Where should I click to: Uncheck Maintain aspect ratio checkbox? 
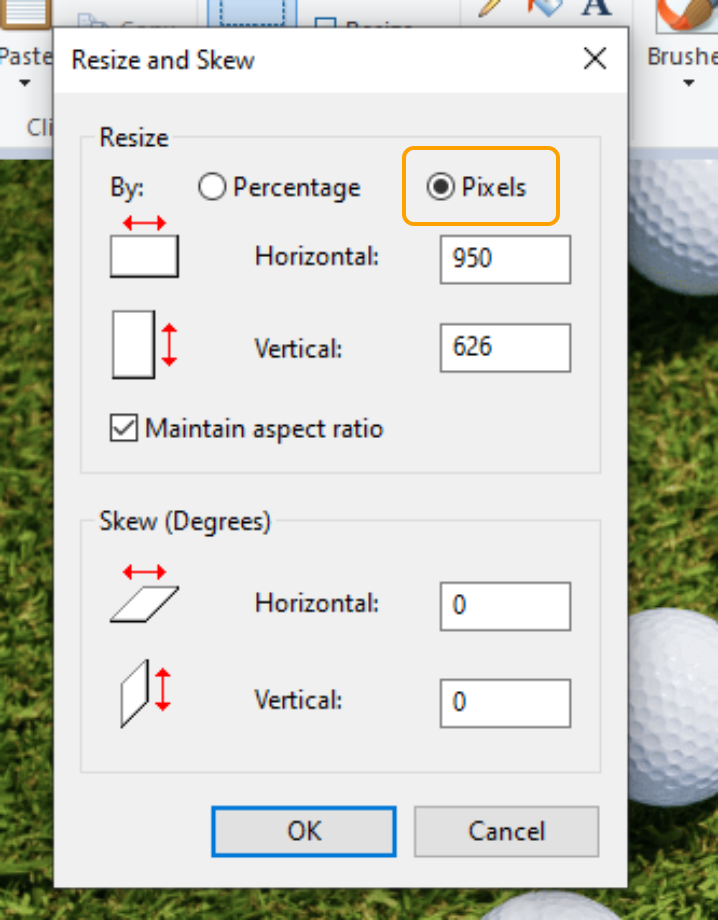[124, 429]
